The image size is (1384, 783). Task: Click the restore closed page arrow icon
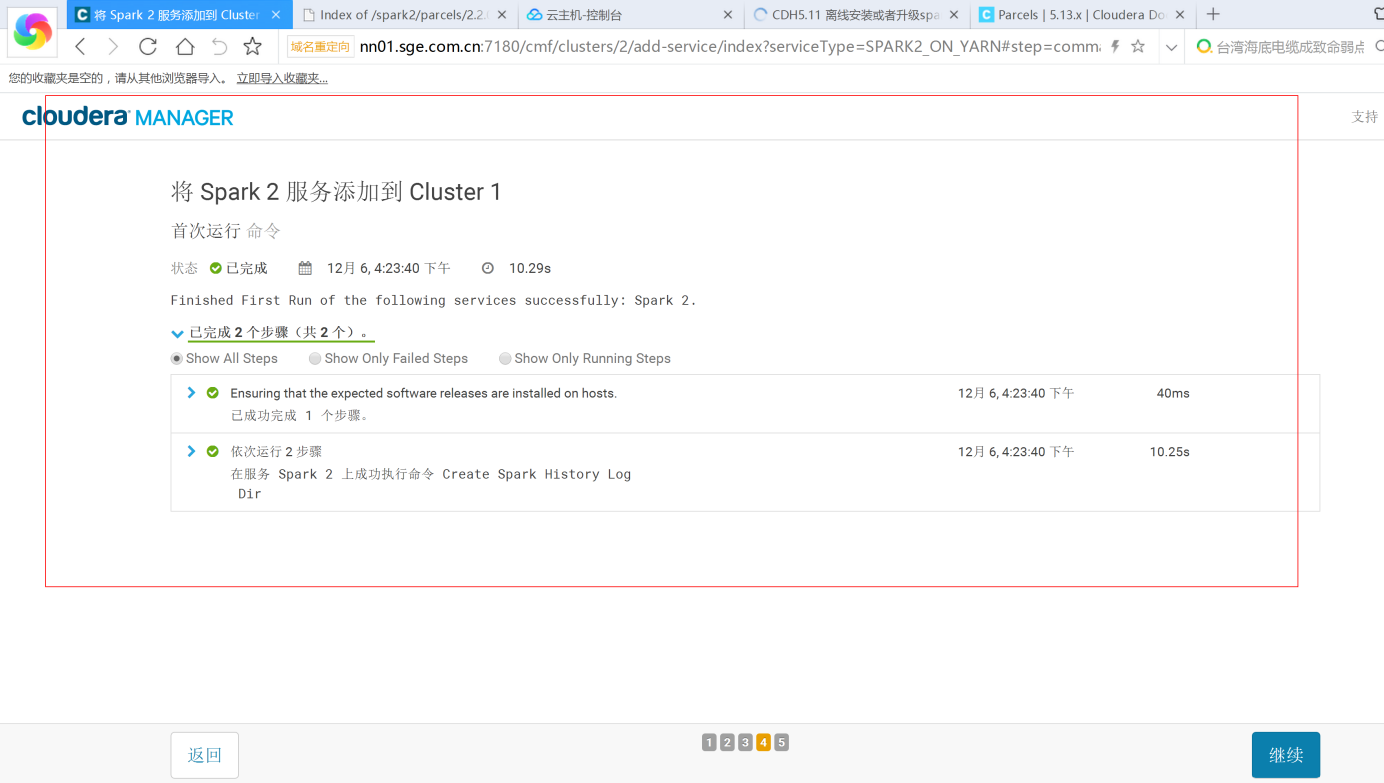(x=219, y=47)
